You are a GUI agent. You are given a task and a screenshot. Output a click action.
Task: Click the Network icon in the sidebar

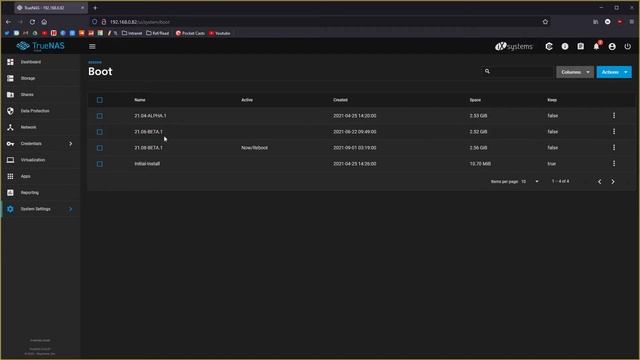pos(10,127)
